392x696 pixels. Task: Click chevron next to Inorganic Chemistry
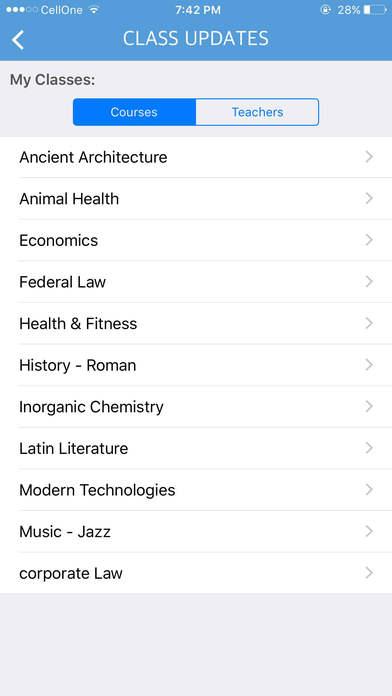point(369,407)
